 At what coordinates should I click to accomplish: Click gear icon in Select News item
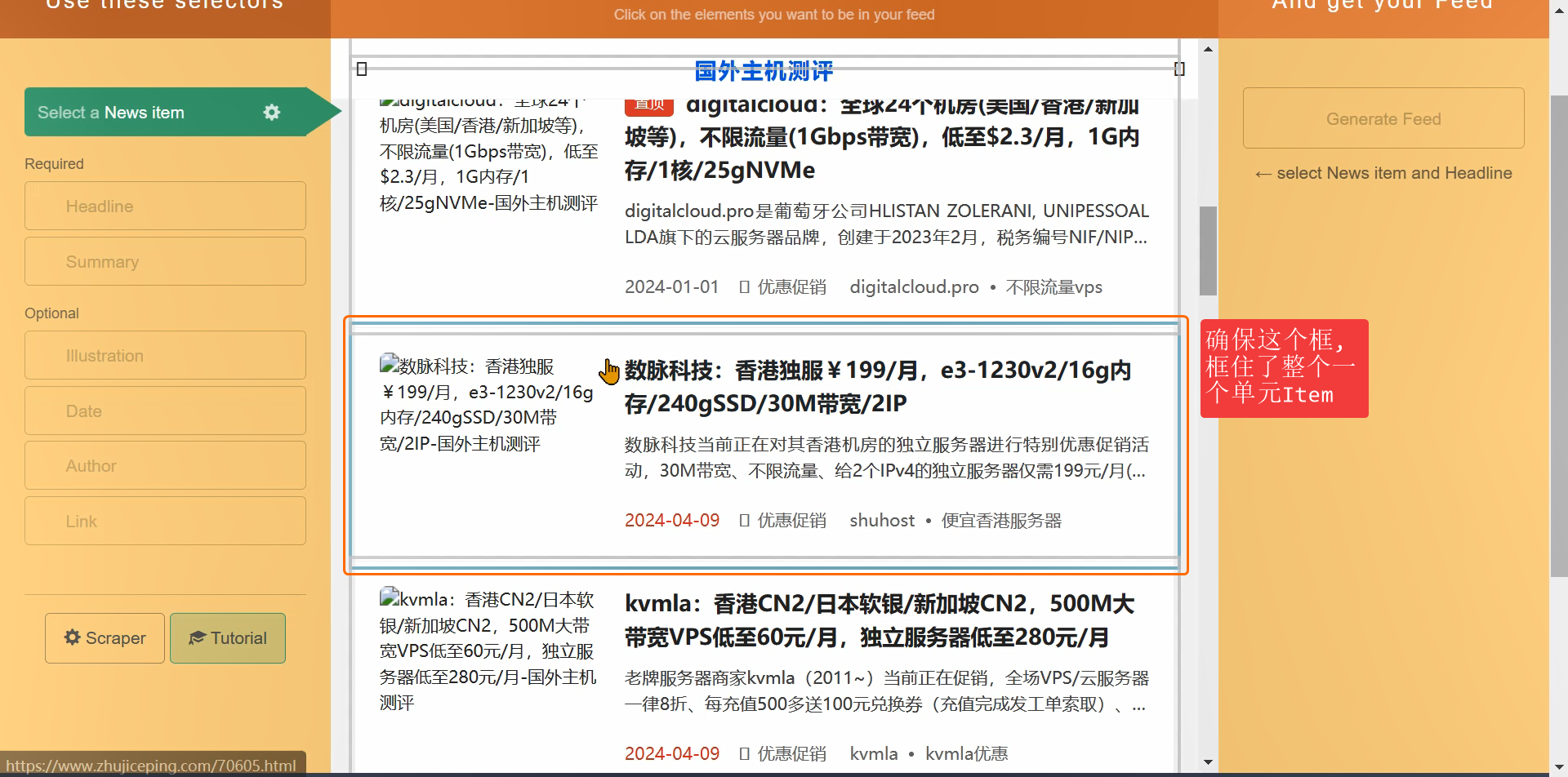click(x=272, y=113)
